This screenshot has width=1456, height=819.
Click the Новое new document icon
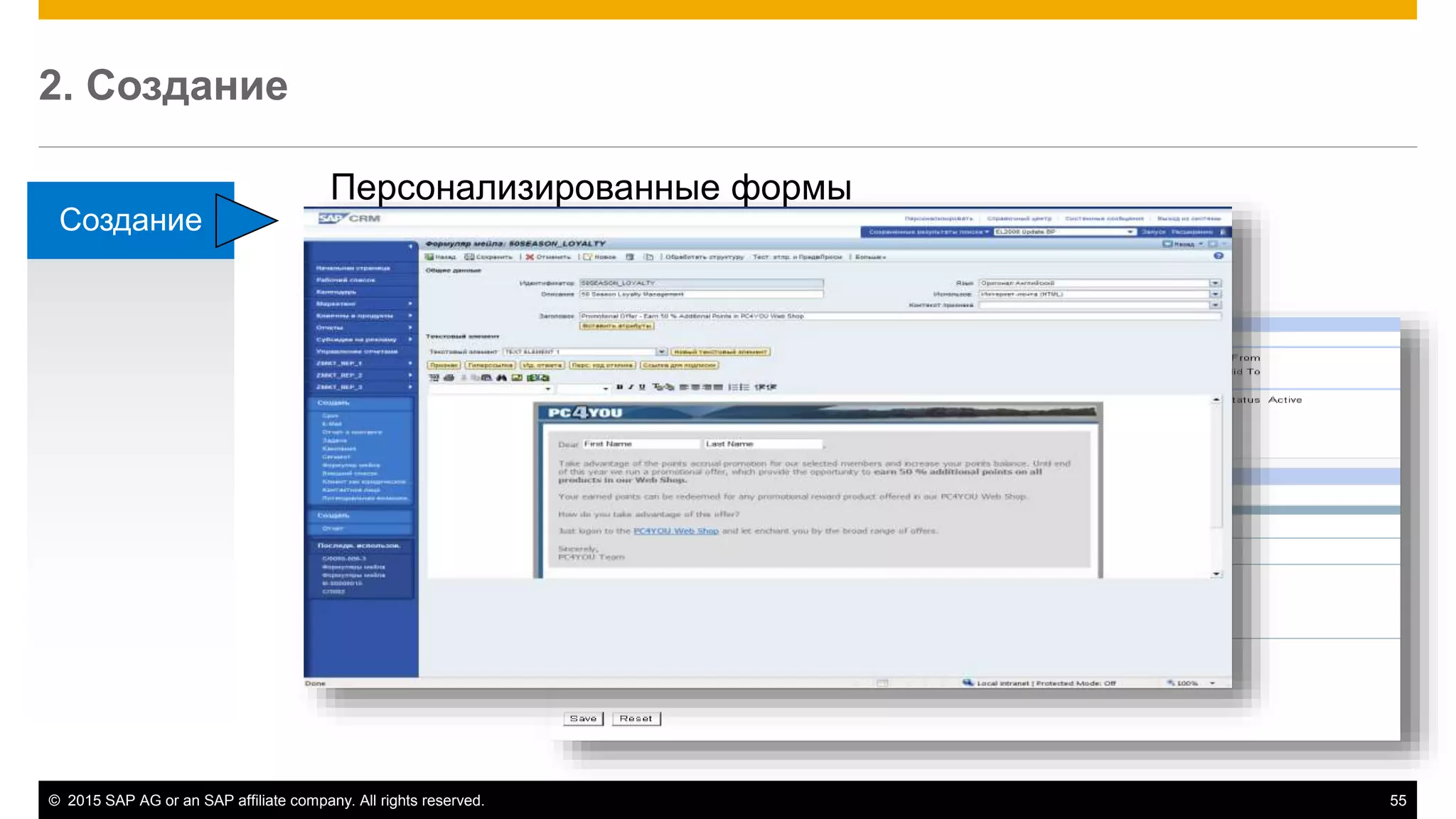pyautogui.click(x=588, y=257)
